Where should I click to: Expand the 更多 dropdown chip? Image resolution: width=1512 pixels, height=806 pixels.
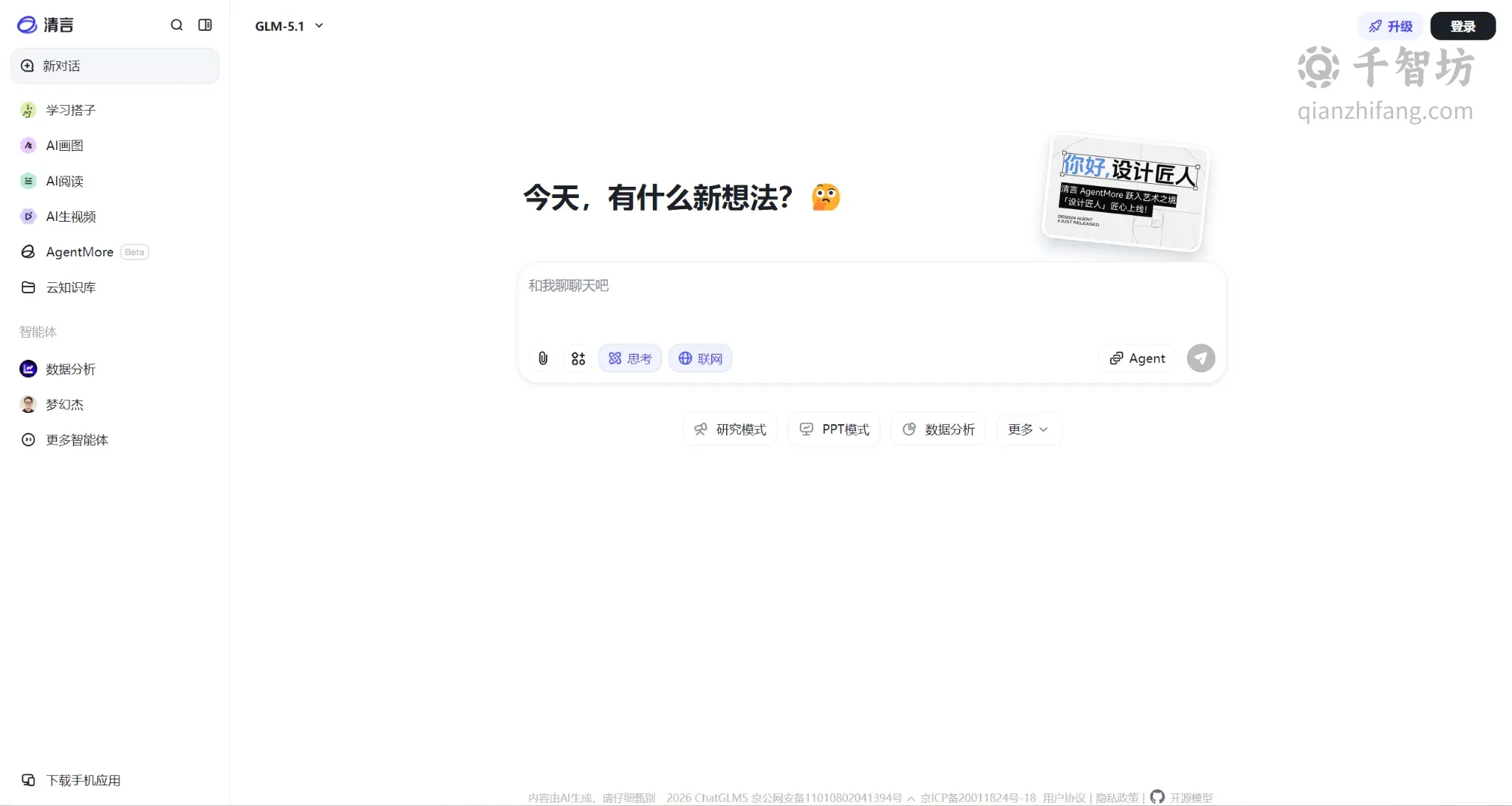tap(1029, 429)
